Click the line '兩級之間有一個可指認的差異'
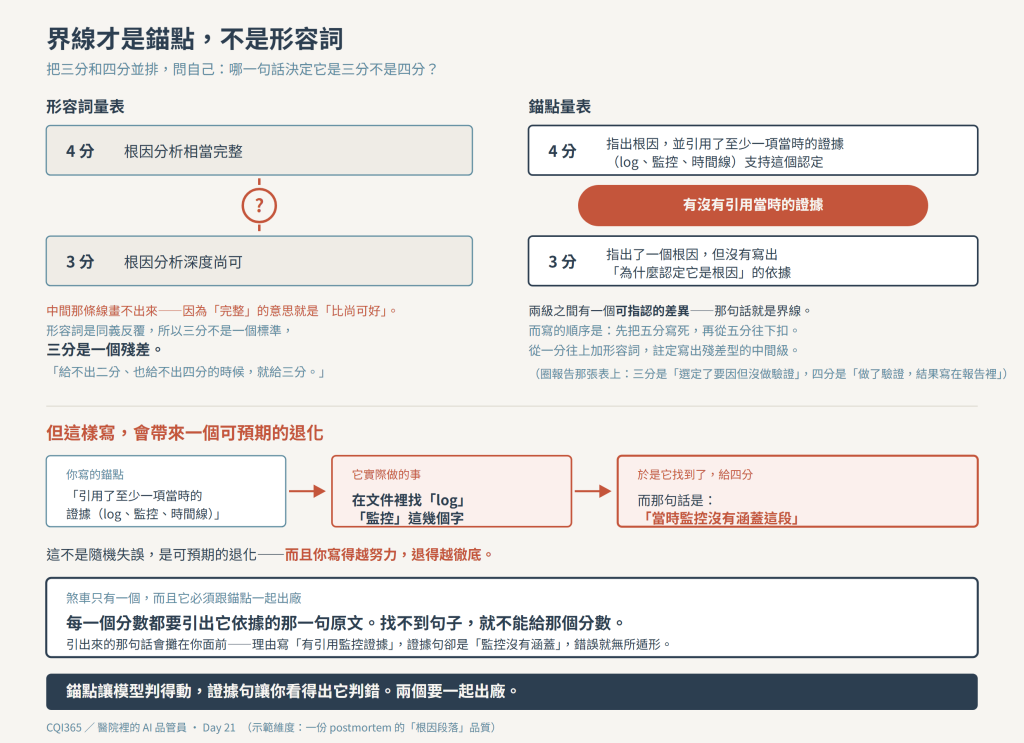This screenshot has height=743, width=1024. click(x=670, y=311)
